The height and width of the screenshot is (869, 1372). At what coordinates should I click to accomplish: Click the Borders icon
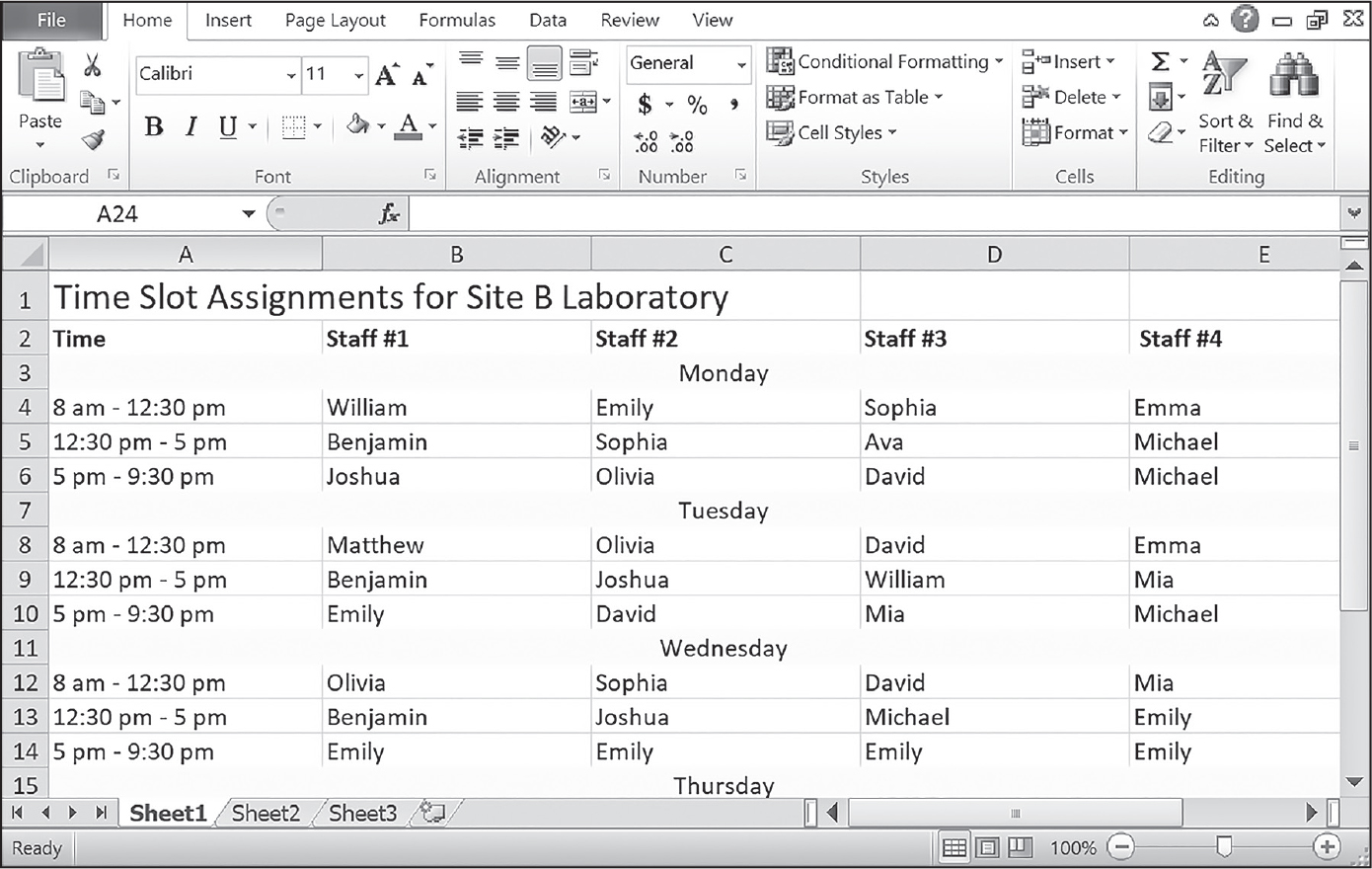point(294,126)
